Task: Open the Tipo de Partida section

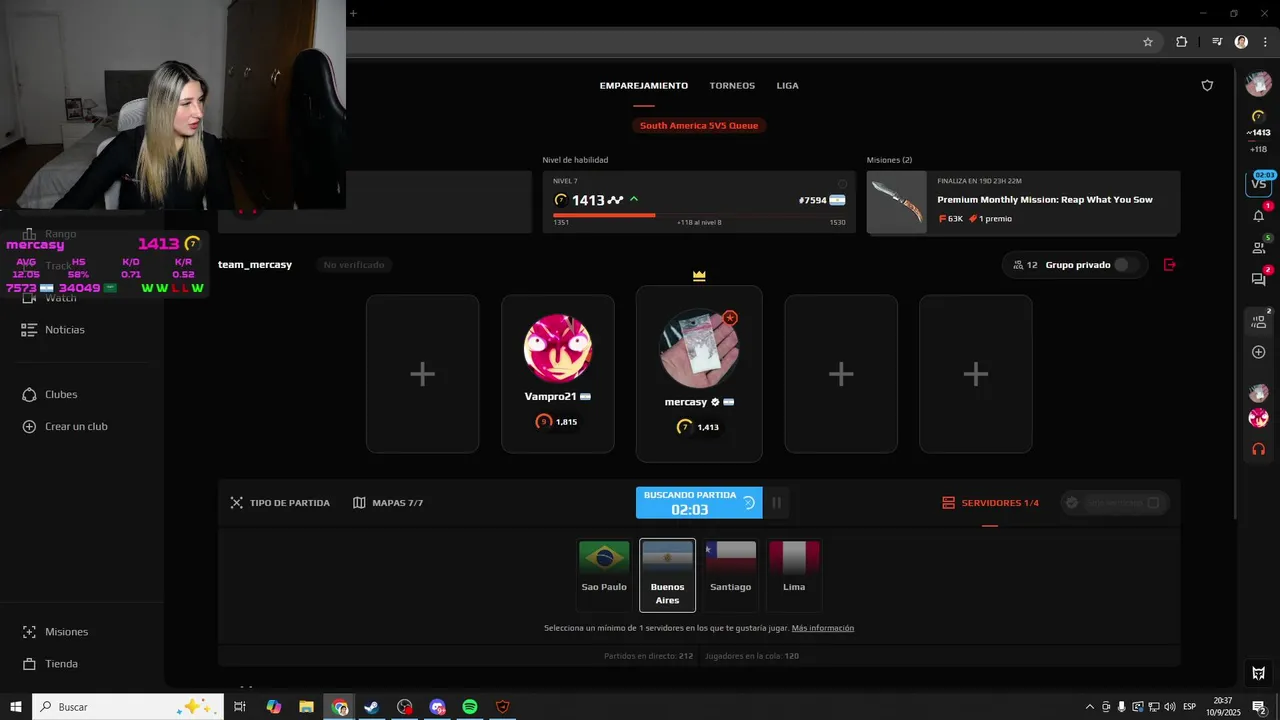Action: [280, 503]
